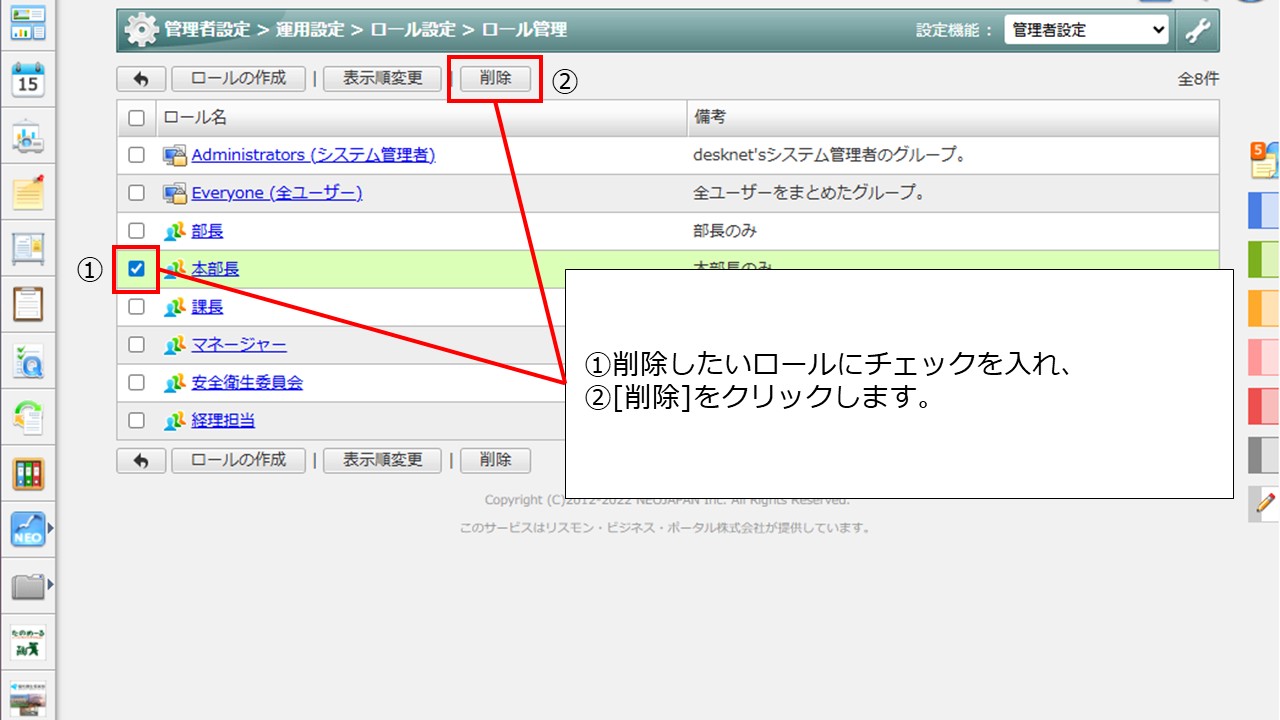The width and height of the screenshot is (1280, 720).
Task: Check the Everyone role checkbox
Action: [x=137, y=193]
